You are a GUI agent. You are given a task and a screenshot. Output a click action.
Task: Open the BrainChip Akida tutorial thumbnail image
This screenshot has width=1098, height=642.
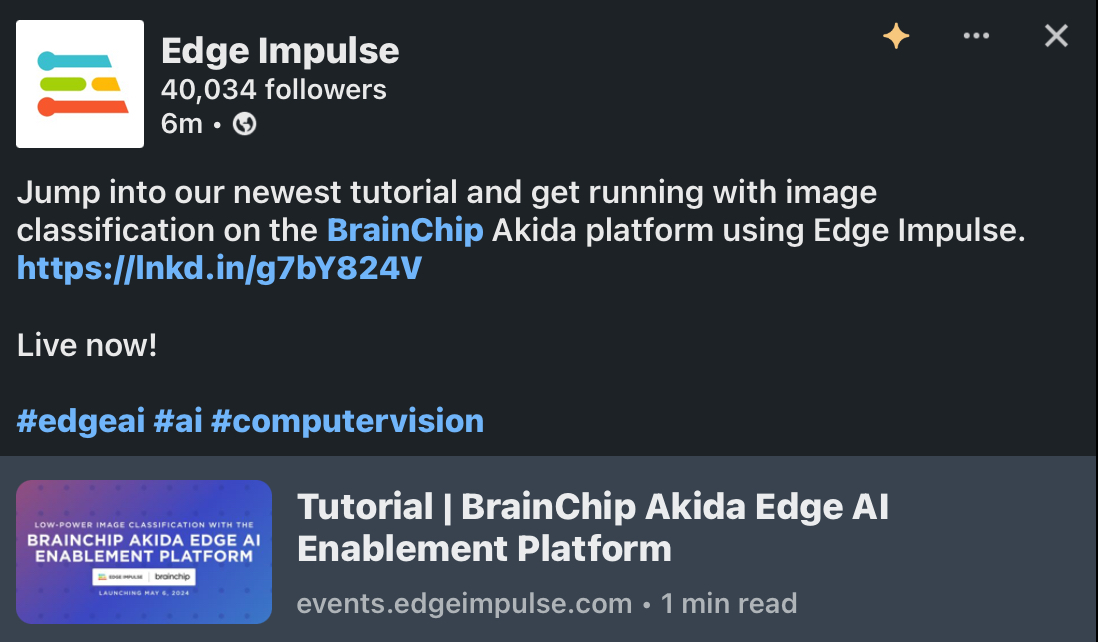[144, 552]
